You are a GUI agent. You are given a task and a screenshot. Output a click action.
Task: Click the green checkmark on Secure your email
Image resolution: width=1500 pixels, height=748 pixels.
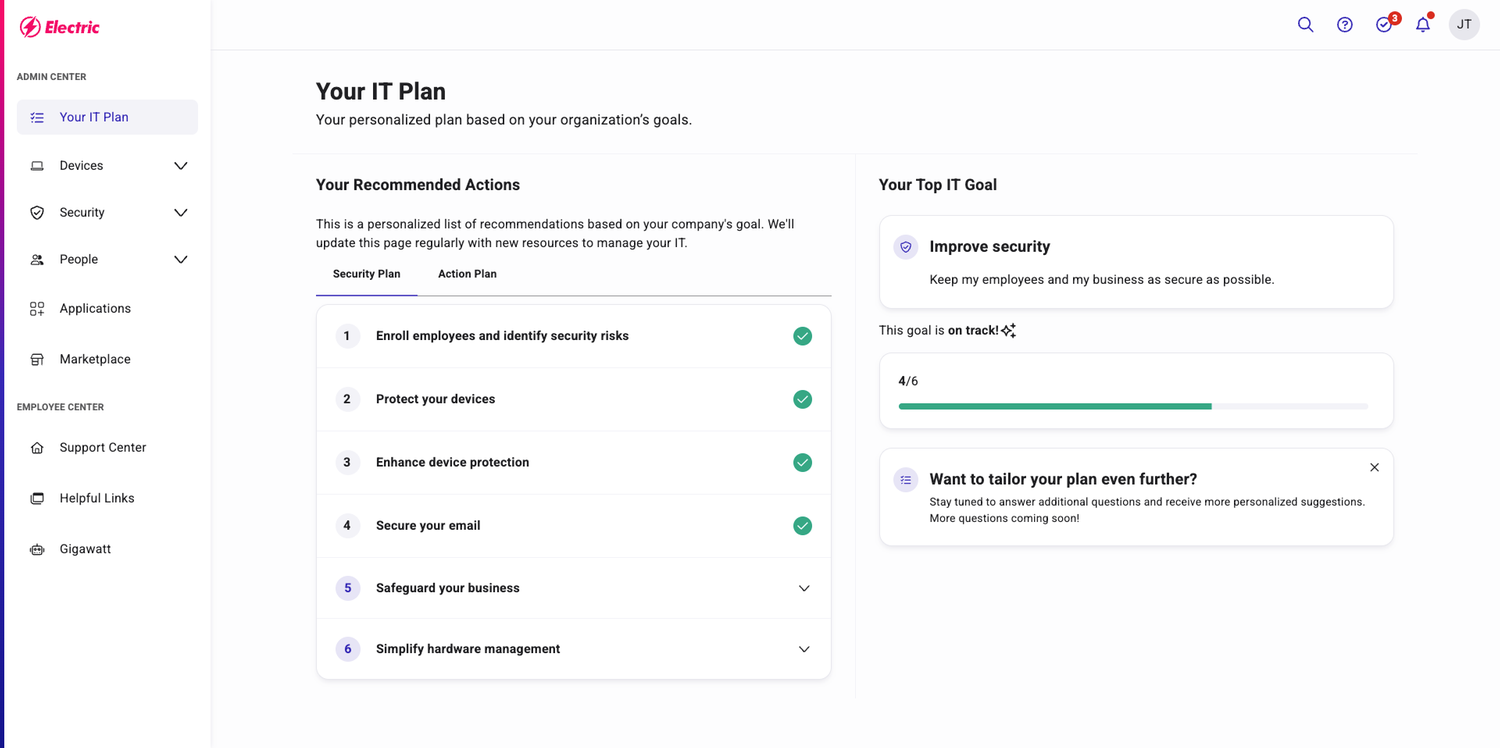point(802,525)
